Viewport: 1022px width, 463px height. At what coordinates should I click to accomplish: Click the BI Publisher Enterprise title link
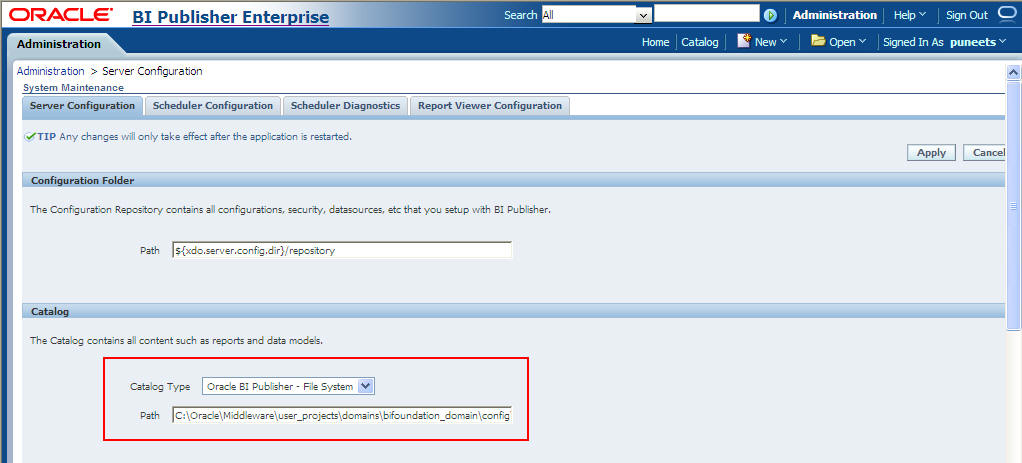pos(230,16)
